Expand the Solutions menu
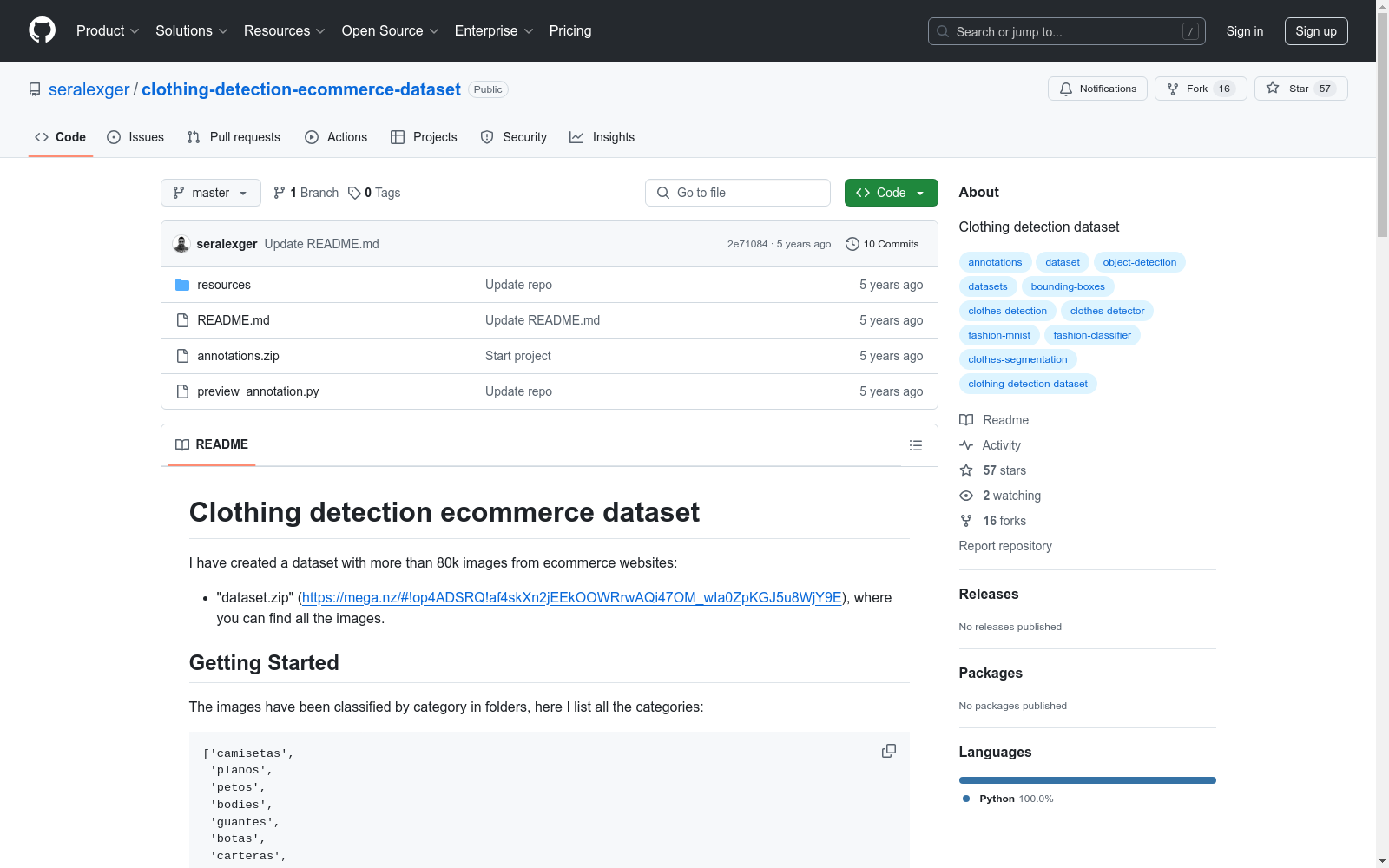This screenshot has height=868, width=1389. [192, 31]
